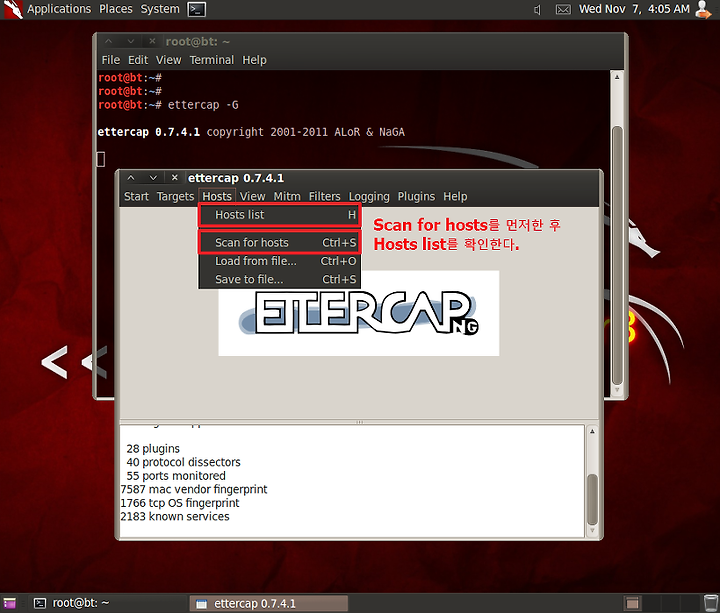This screenshot has height=613, width=720.
Task: Click the volume speaker icon
Action: click(x=537, y=10)
